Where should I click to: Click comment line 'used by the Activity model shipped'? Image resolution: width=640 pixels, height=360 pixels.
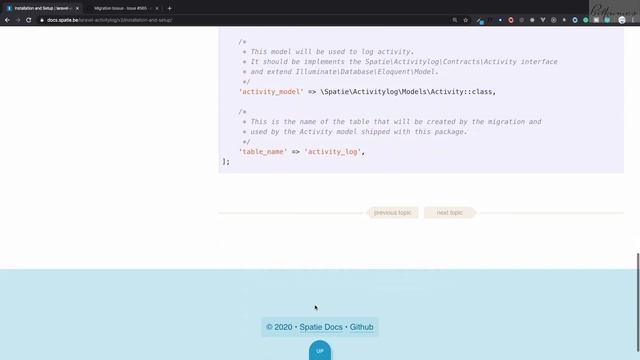click(x=358, y=132)
